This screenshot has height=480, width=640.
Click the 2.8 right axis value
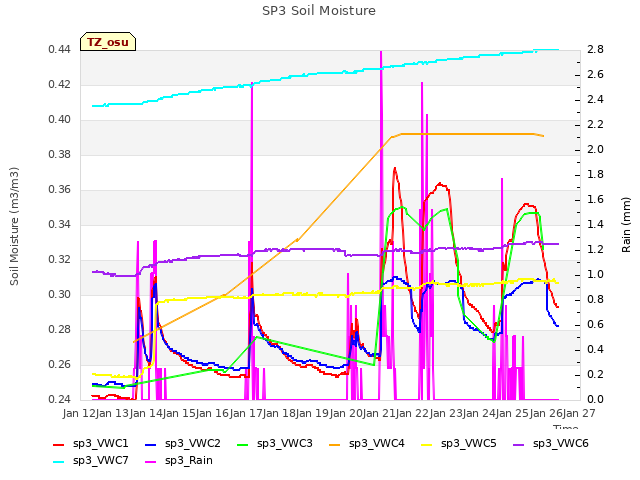595,50
